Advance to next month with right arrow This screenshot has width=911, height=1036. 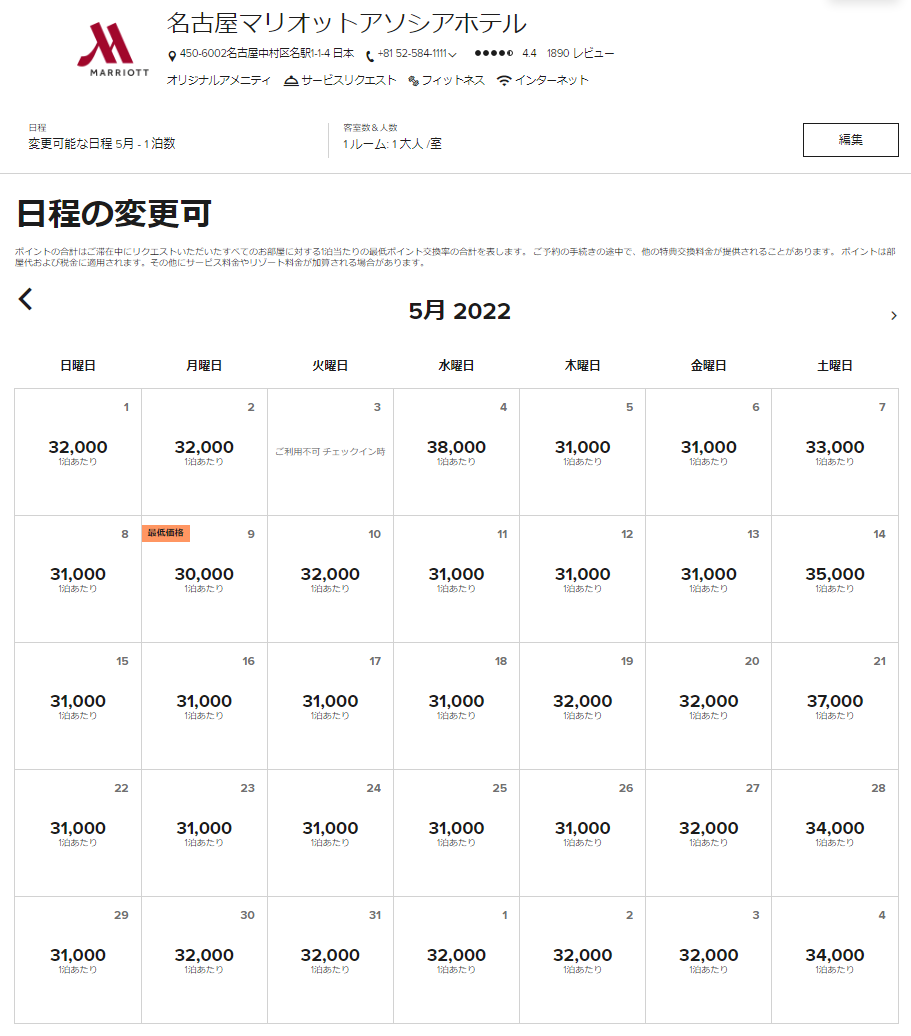coord(893,316)
